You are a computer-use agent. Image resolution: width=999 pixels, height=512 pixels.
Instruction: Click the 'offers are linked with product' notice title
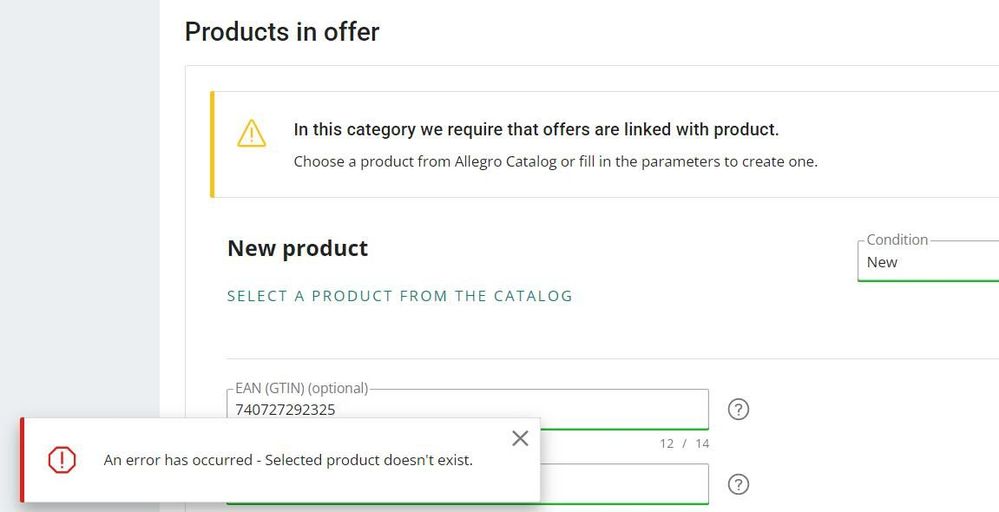coord(536,130)
